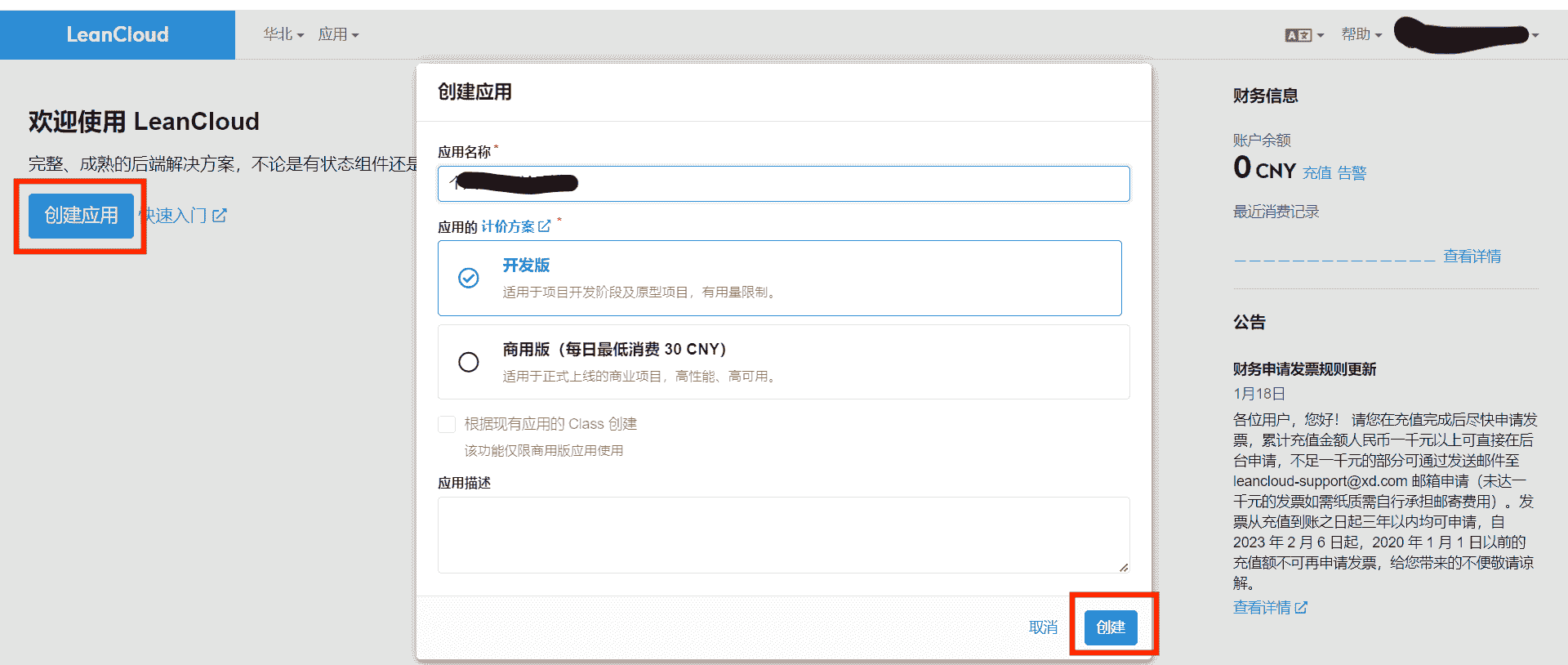Viewport: 1568px width, 665px height.
Task: Click the 账户余额 label
Action: pos(1262,141)
